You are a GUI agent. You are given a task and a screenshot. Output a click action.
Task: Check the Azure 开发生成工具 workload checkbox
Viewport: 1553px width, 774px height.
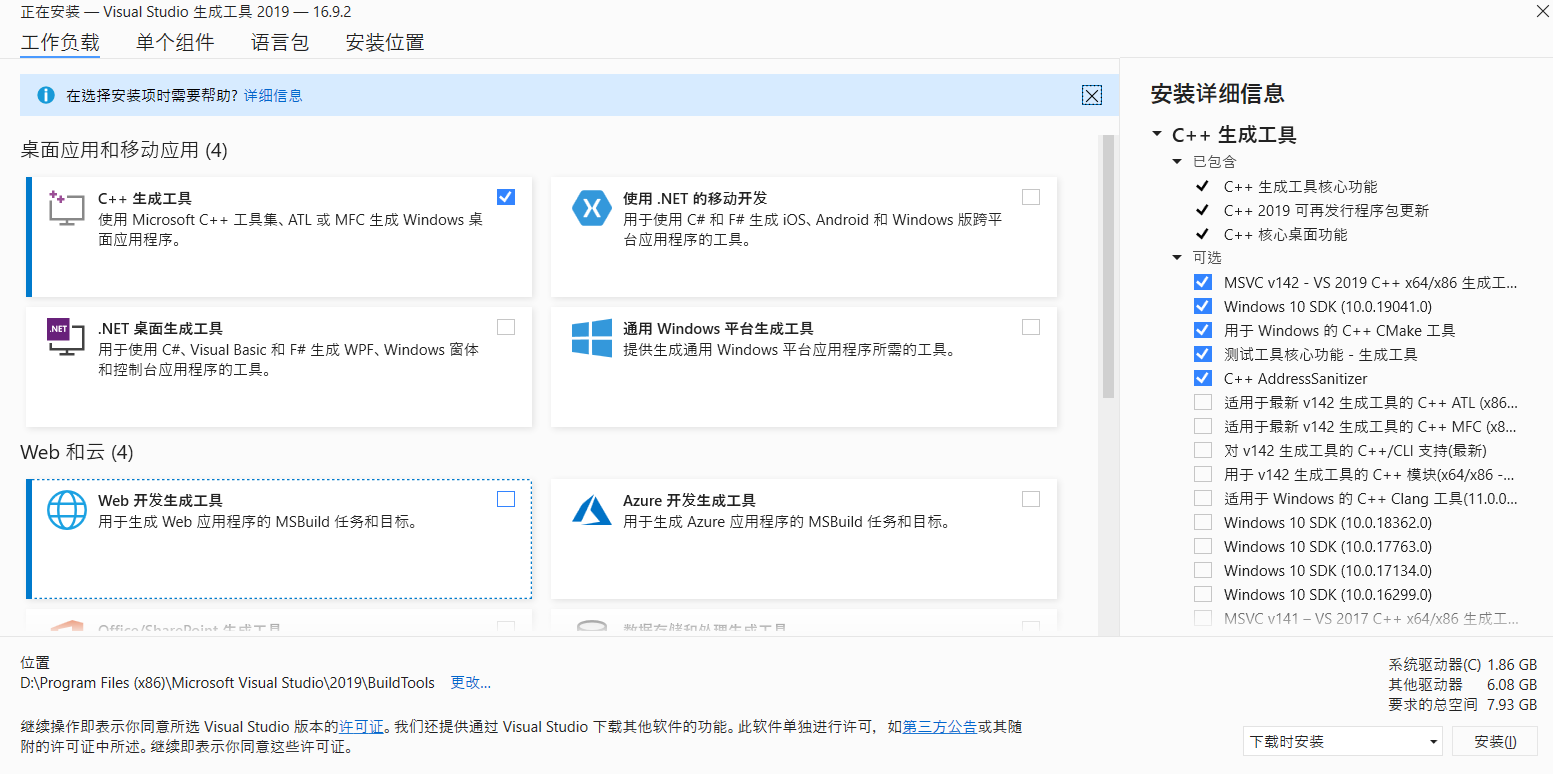(1031, 499)
